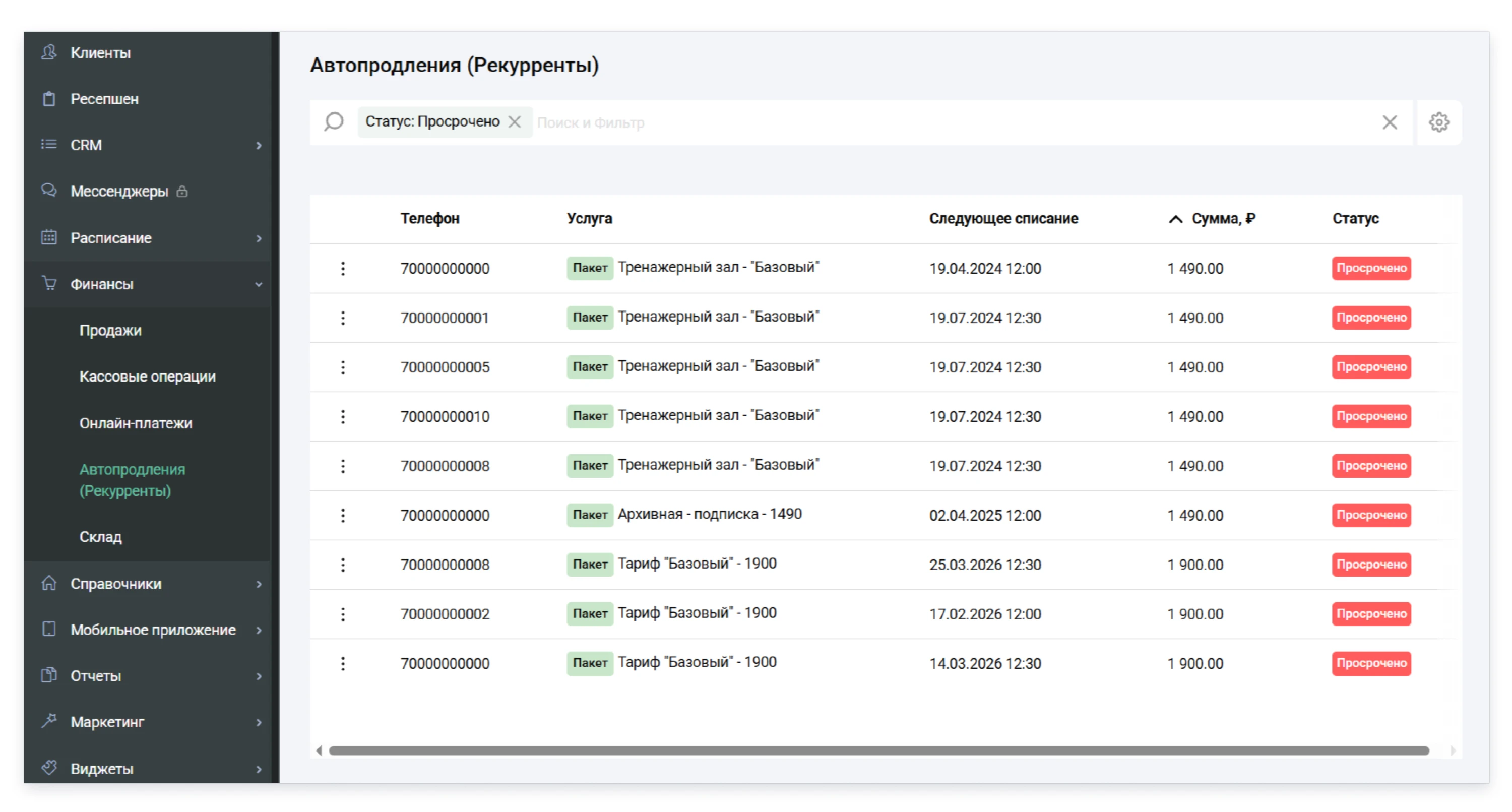
Task: Click the search magnifier icon
Action: (334, 122)
